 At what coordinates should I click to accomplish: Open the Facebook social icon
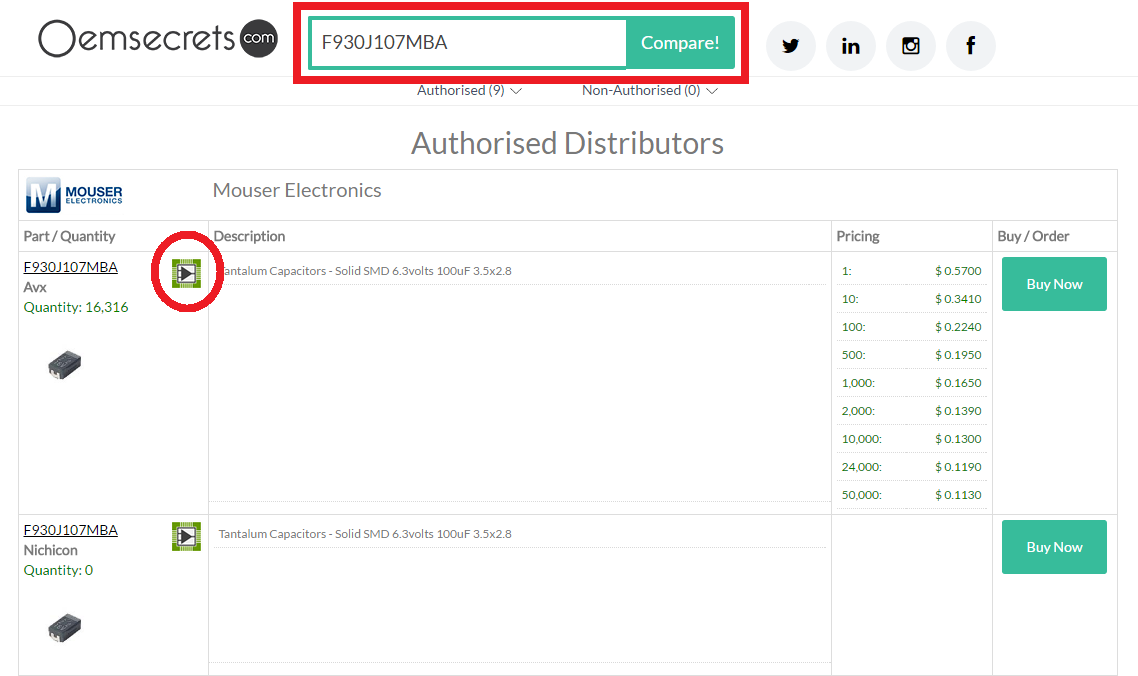[x=970, y=46]
